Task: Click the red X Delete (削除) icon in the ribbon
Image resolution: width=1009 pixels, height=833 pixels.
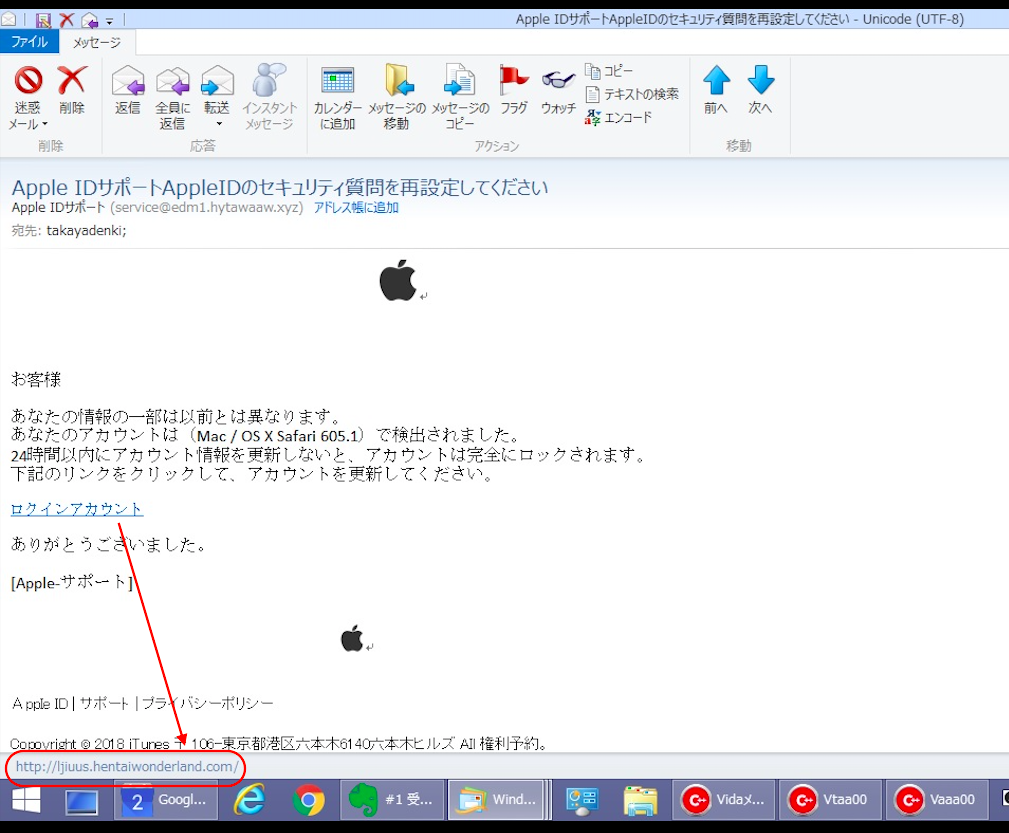Action: (71, 80)
